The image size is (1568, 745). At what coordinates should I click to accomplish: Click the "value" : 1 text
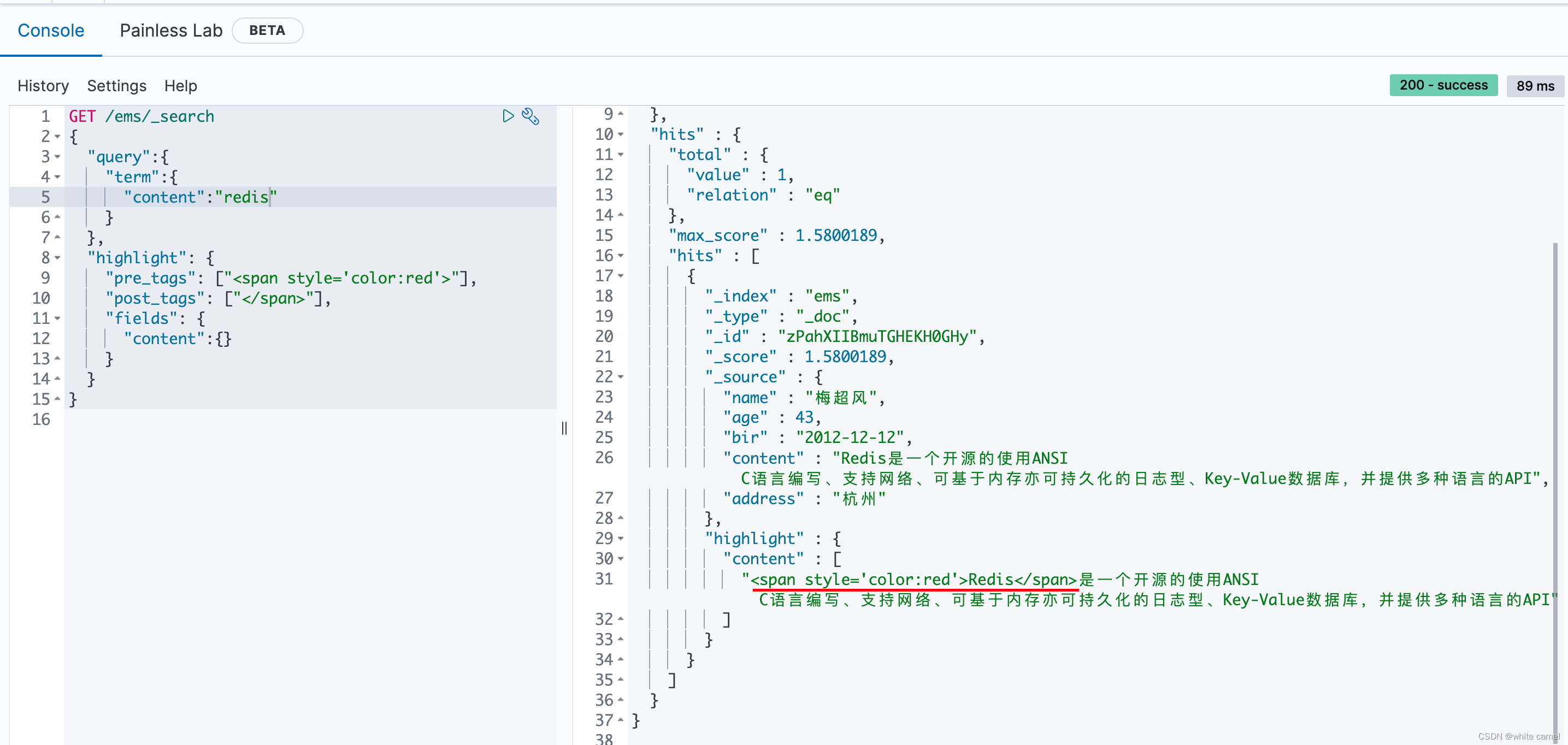(740, 175)
